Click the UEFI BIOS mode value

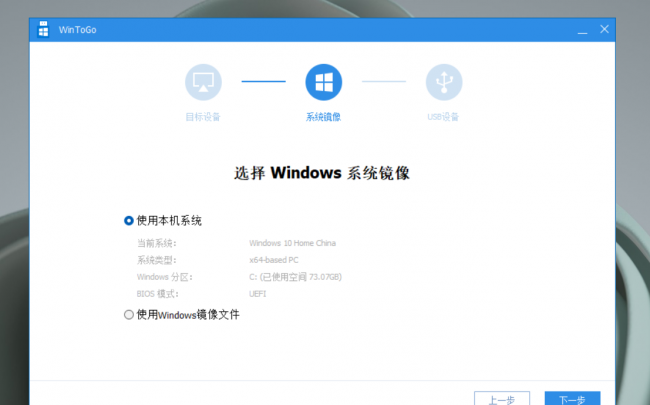point(257,294)
